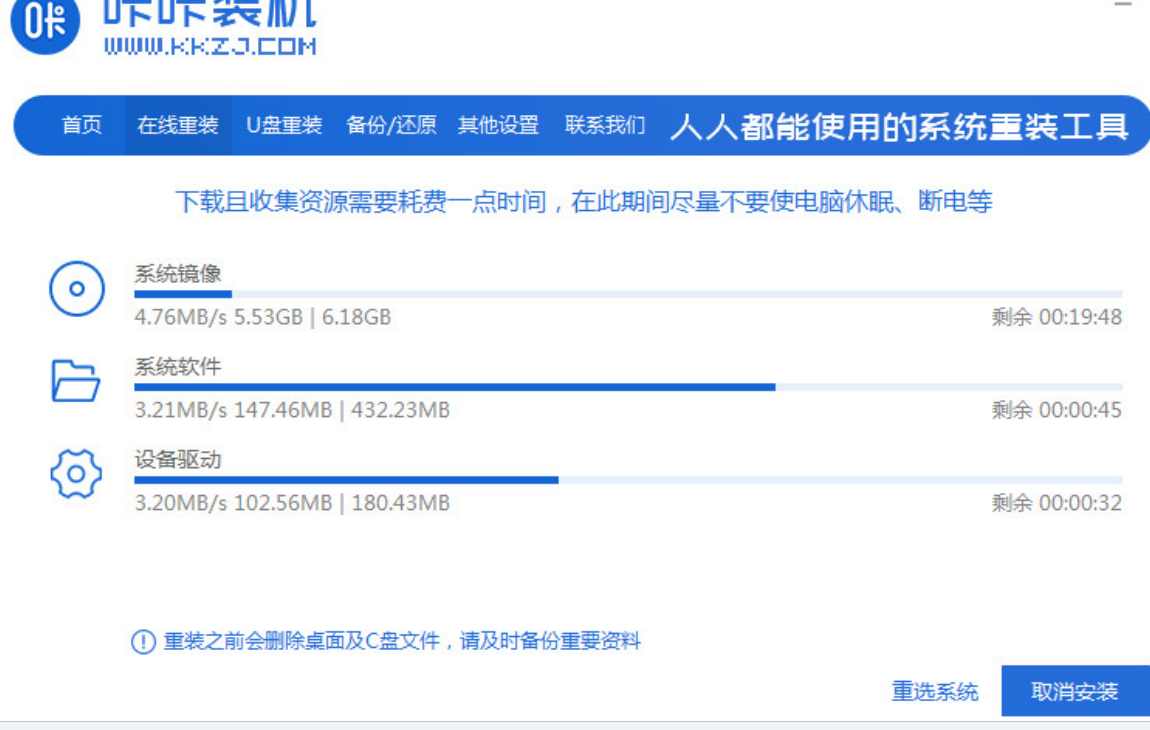Click the WWW.KKZJ.COM website text
1150x730 pixels.
[x=210, y=46]
